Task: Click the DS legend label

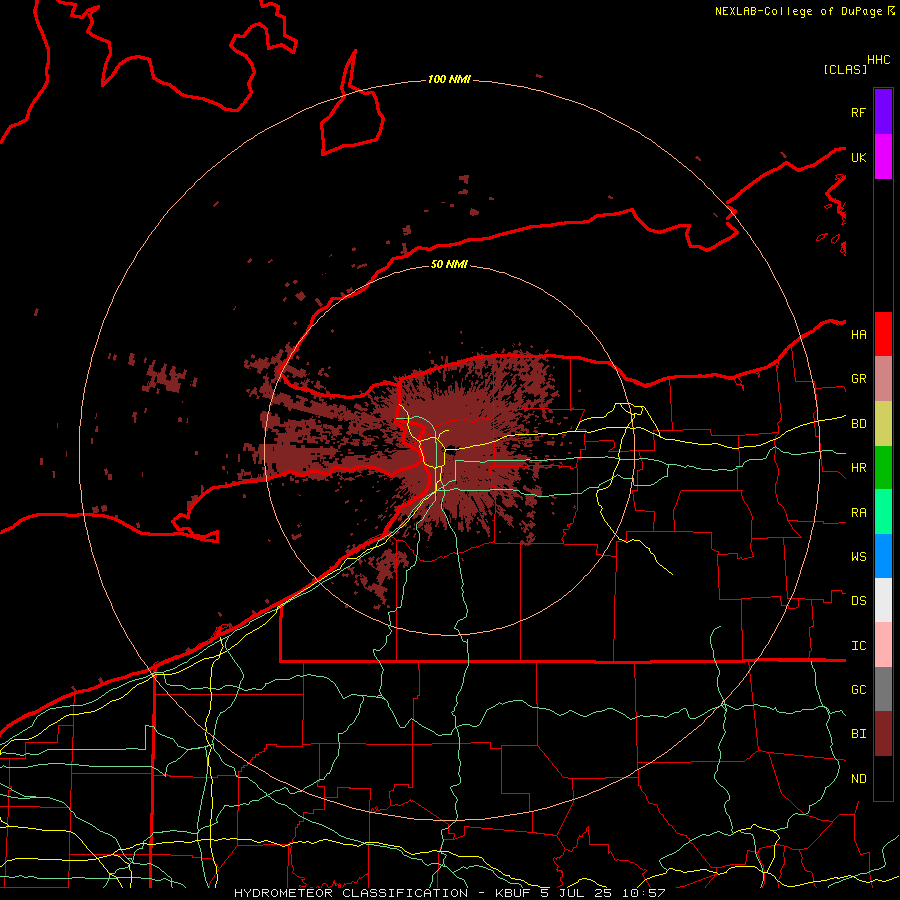Action: pos(859,600)
